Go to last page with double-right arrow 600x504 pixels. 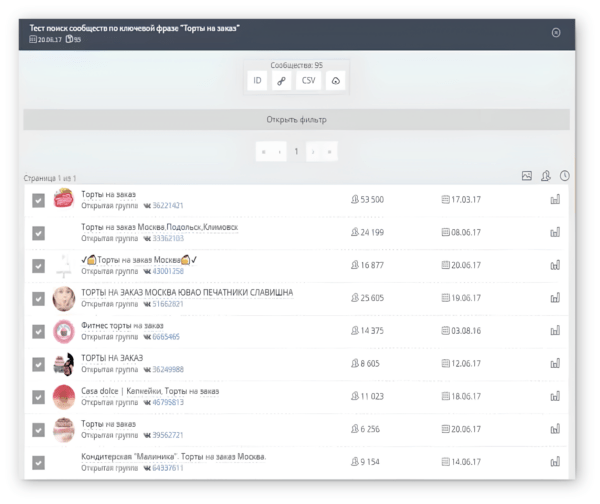[x=329, y=152]
